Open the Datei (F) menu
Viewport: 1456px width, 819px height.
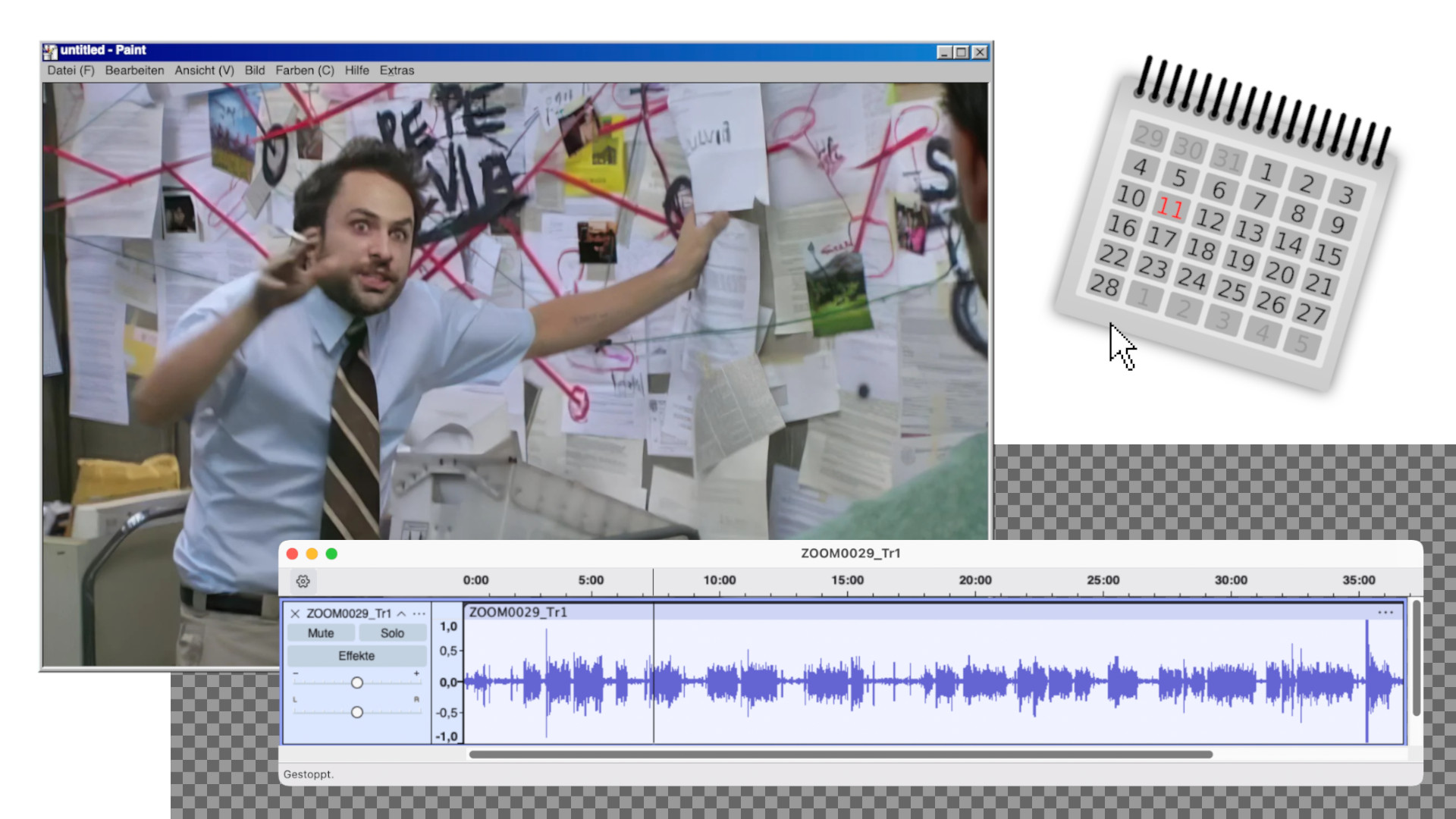click(71, 71)
